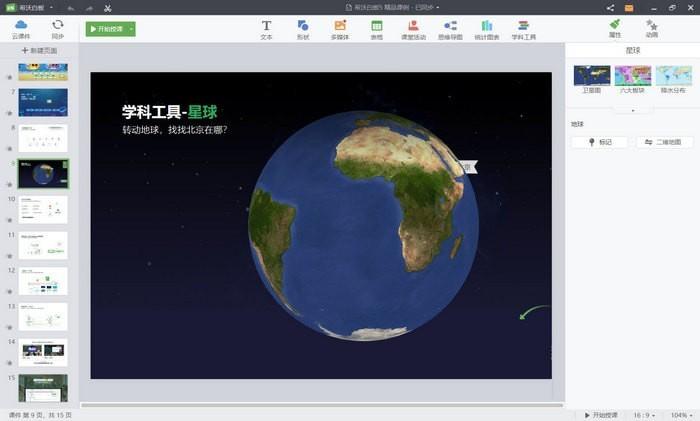This screenshot has height=421, width=700.
Task: Open the 思维导图 mind map tool
Action: coord(450,29)
